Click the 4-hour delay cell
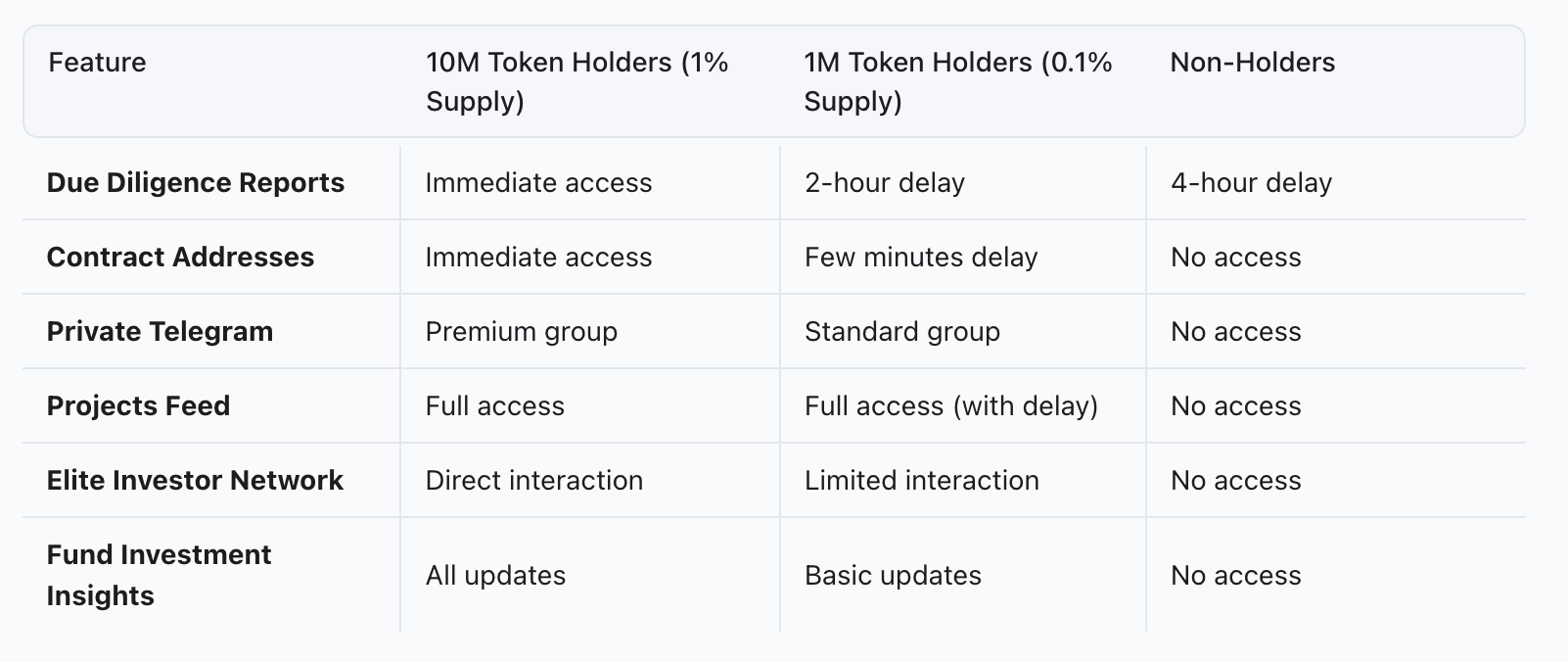The image size is (1568, 662). (1251, 183)
